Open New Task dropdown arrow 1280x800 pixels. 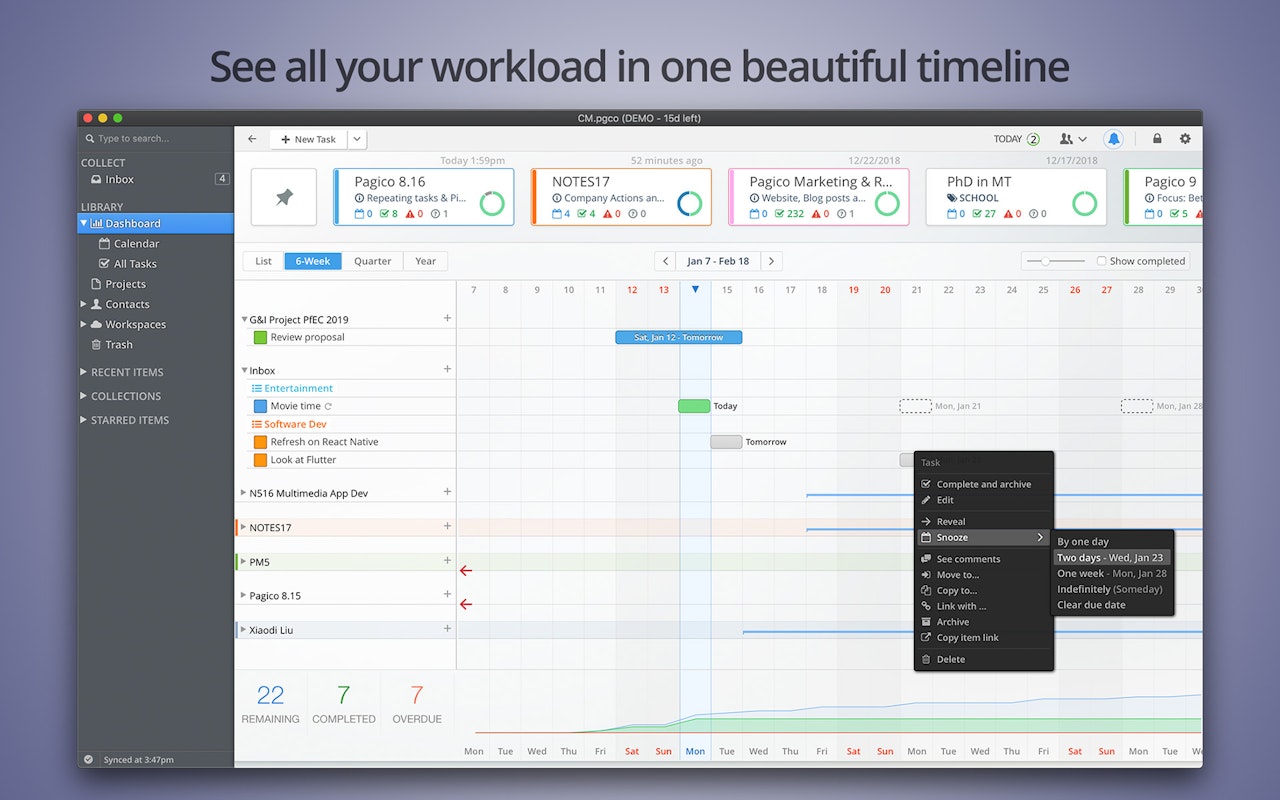pyautogui.click(x=357, y=139)
